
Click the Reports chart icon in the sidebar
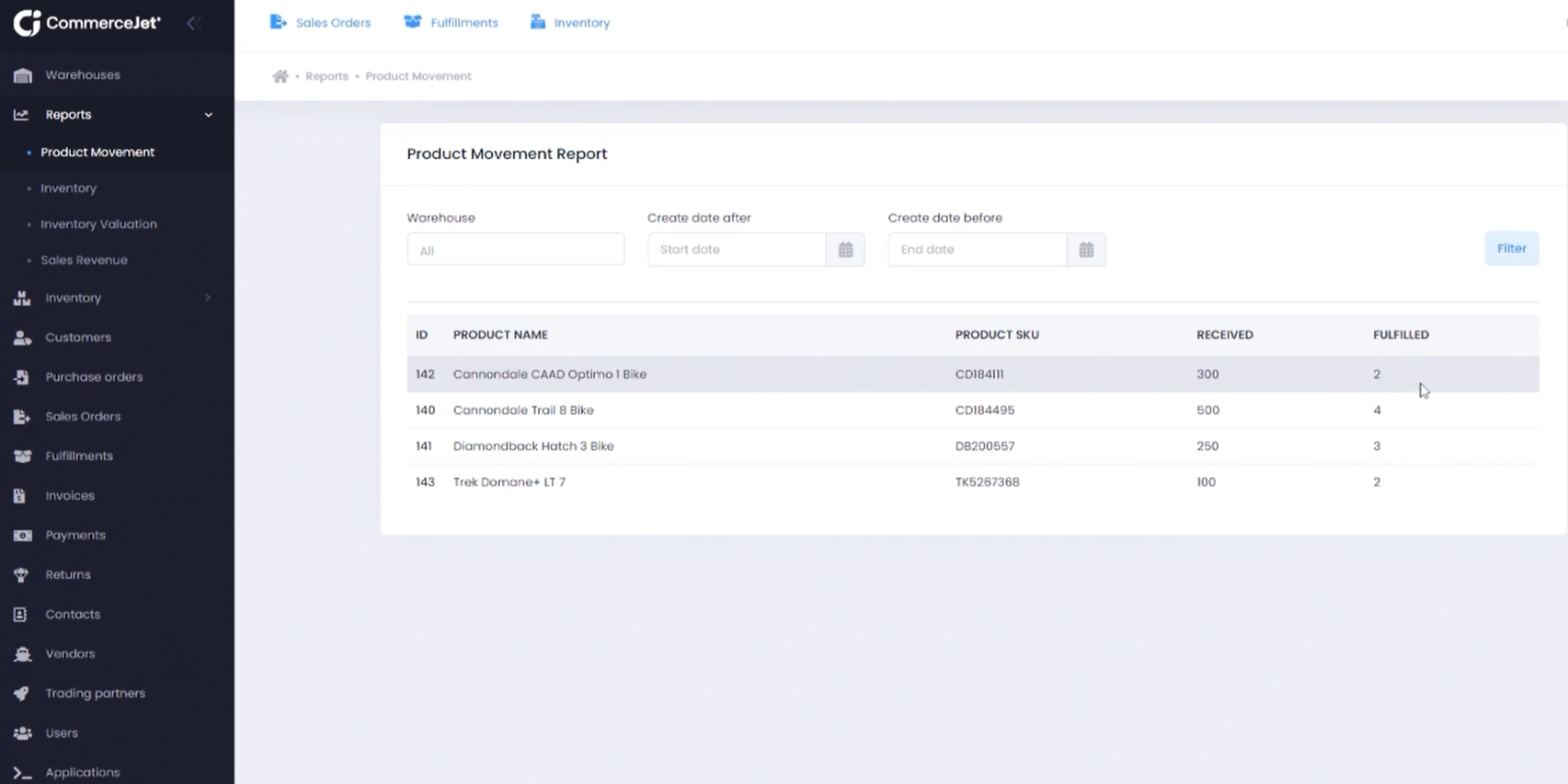pos(21,115)
